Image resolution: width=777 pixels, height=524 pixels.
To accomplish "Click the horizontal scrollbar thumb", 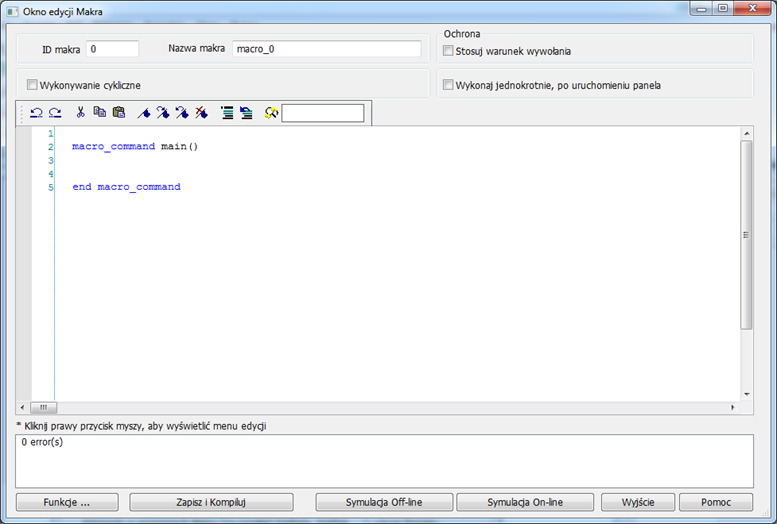I will point(44,408).
